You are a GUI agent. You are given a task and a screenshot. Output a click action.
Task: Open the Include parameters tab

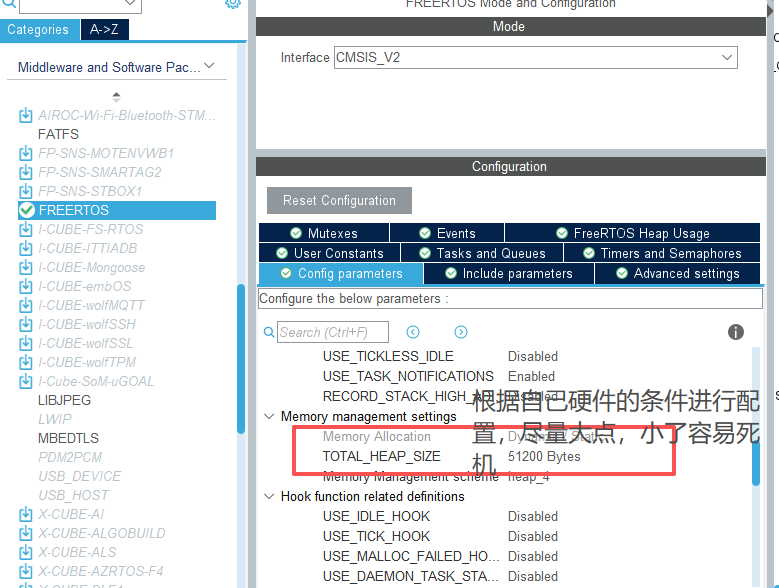(509, 274)
